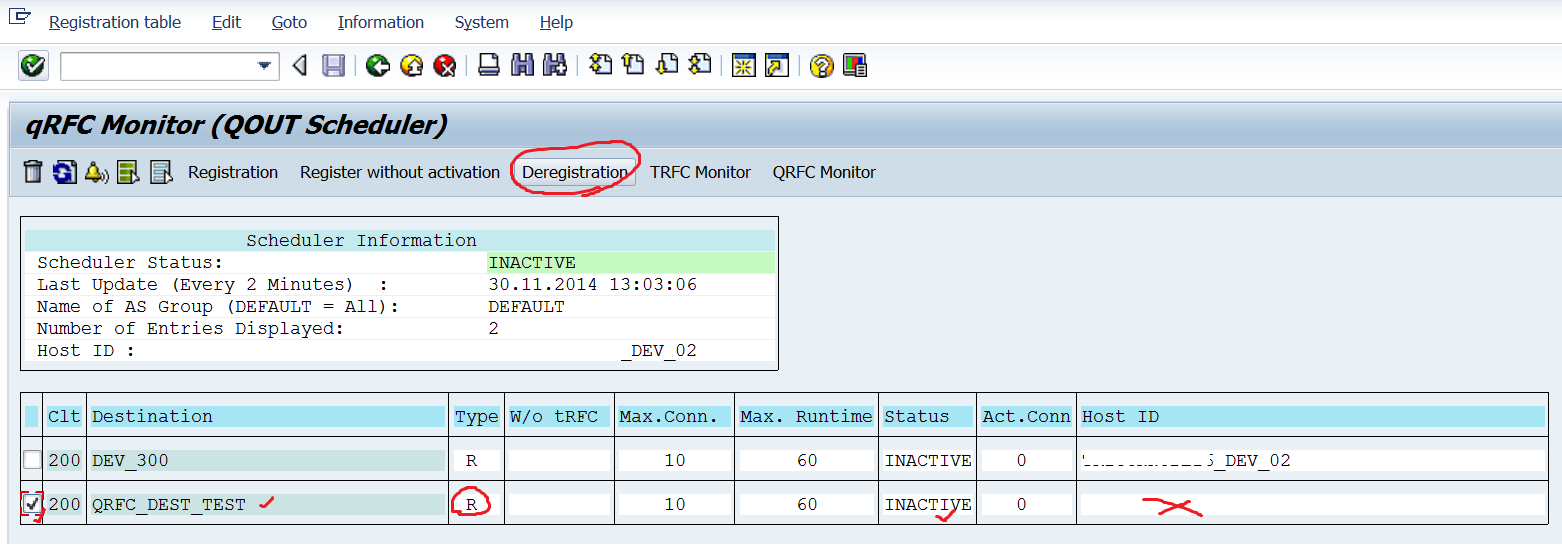Screen dimensions: 1562x550
Task: Click the Customize Local Layout icon
Action: [855, 66]
